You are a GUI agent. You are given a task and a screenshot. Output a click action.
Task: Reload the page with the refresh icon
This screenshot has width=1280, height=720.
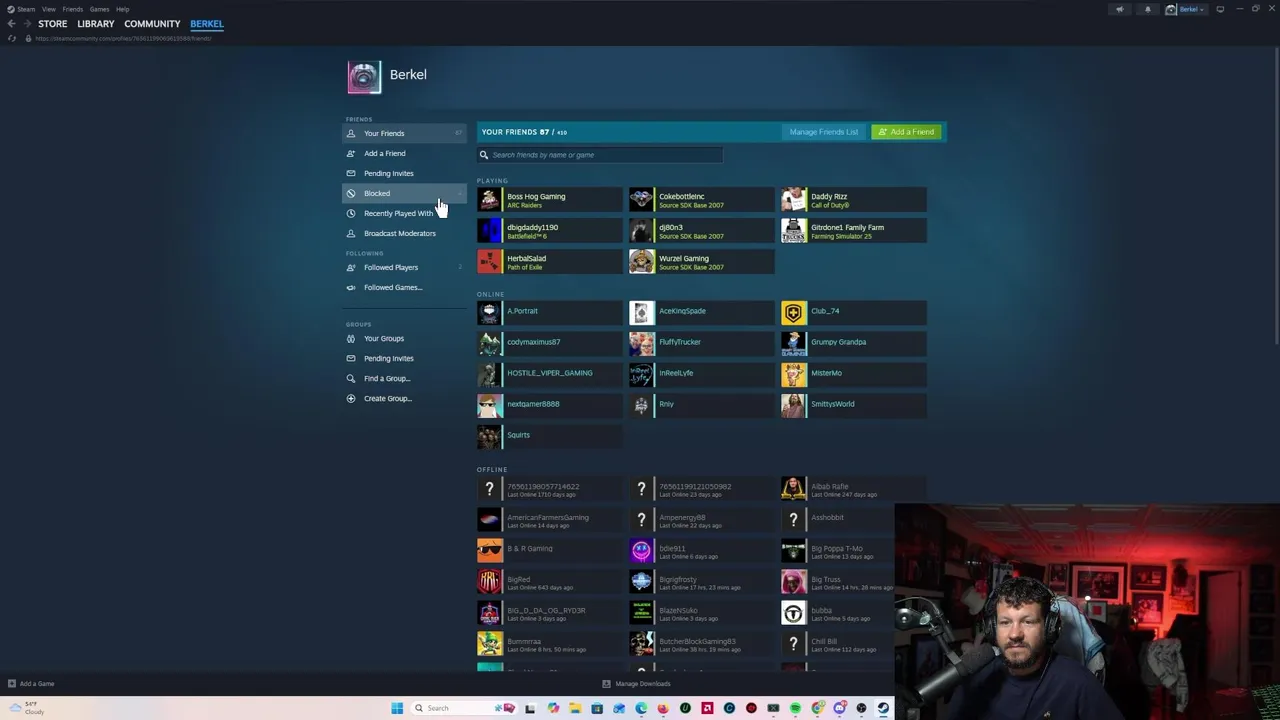coord(12,38)
